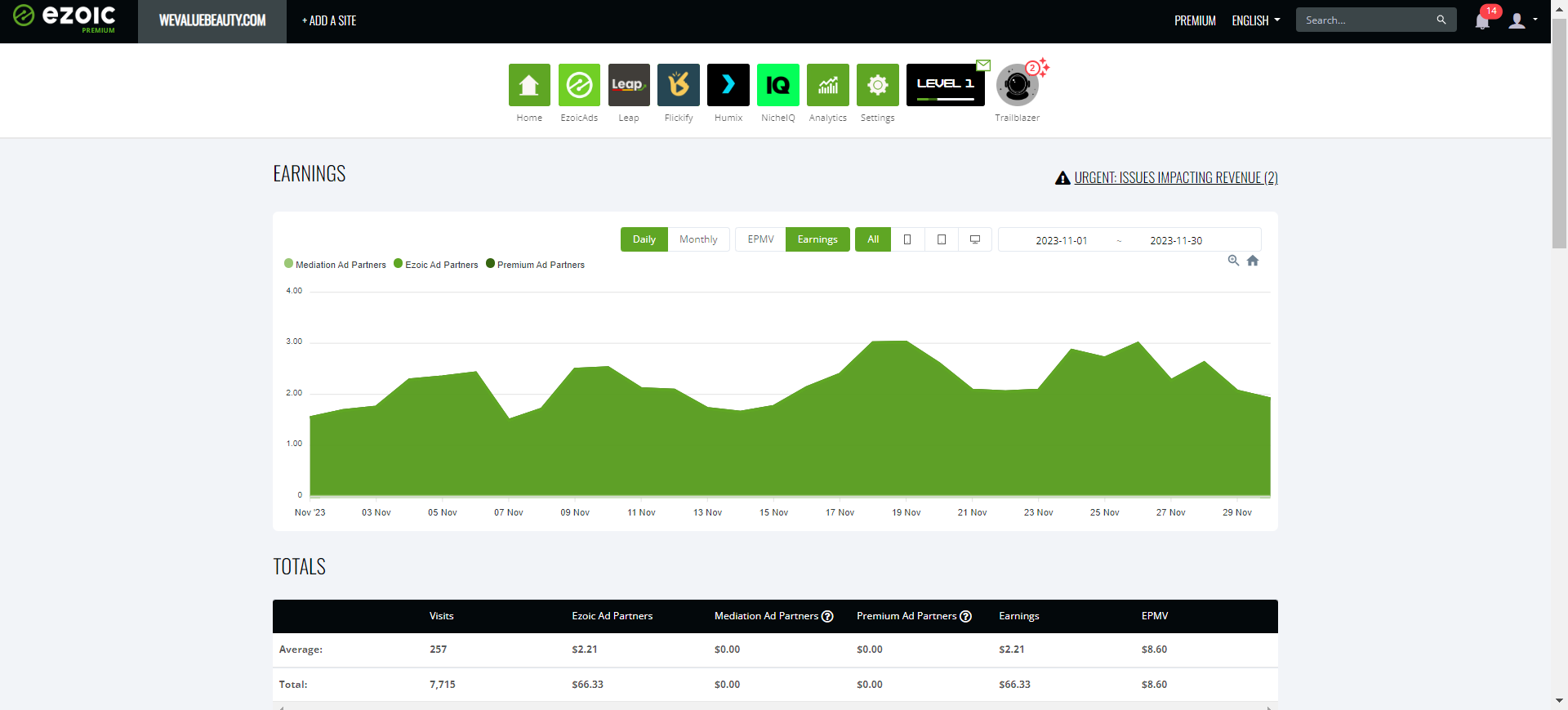Open the Trailblazer astronaut icon
Screen dimensions: 1568x710
point(1018,85)
